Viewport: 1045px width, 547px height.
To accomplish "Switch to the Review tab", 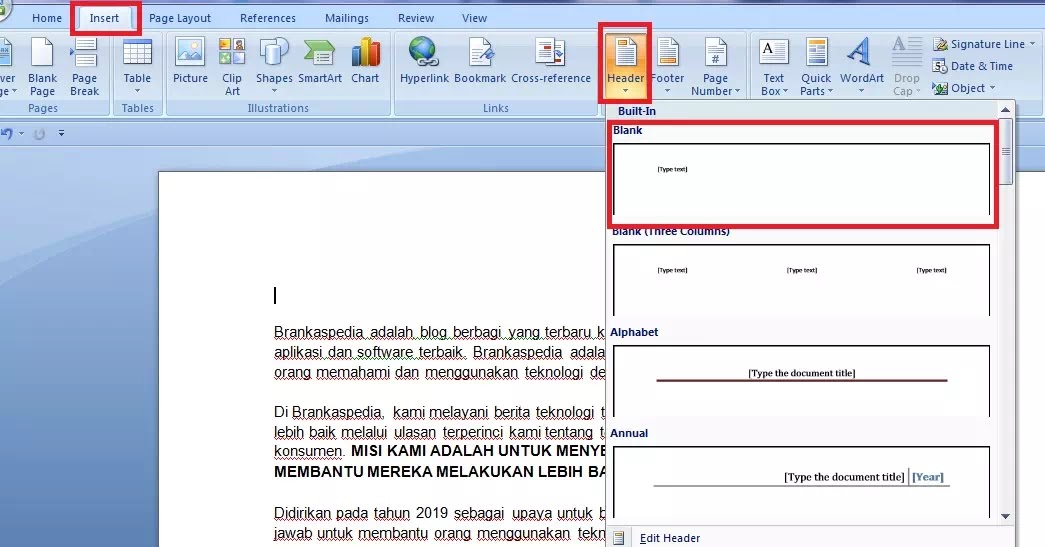I will pyautogui.click(x=416, y=18).
